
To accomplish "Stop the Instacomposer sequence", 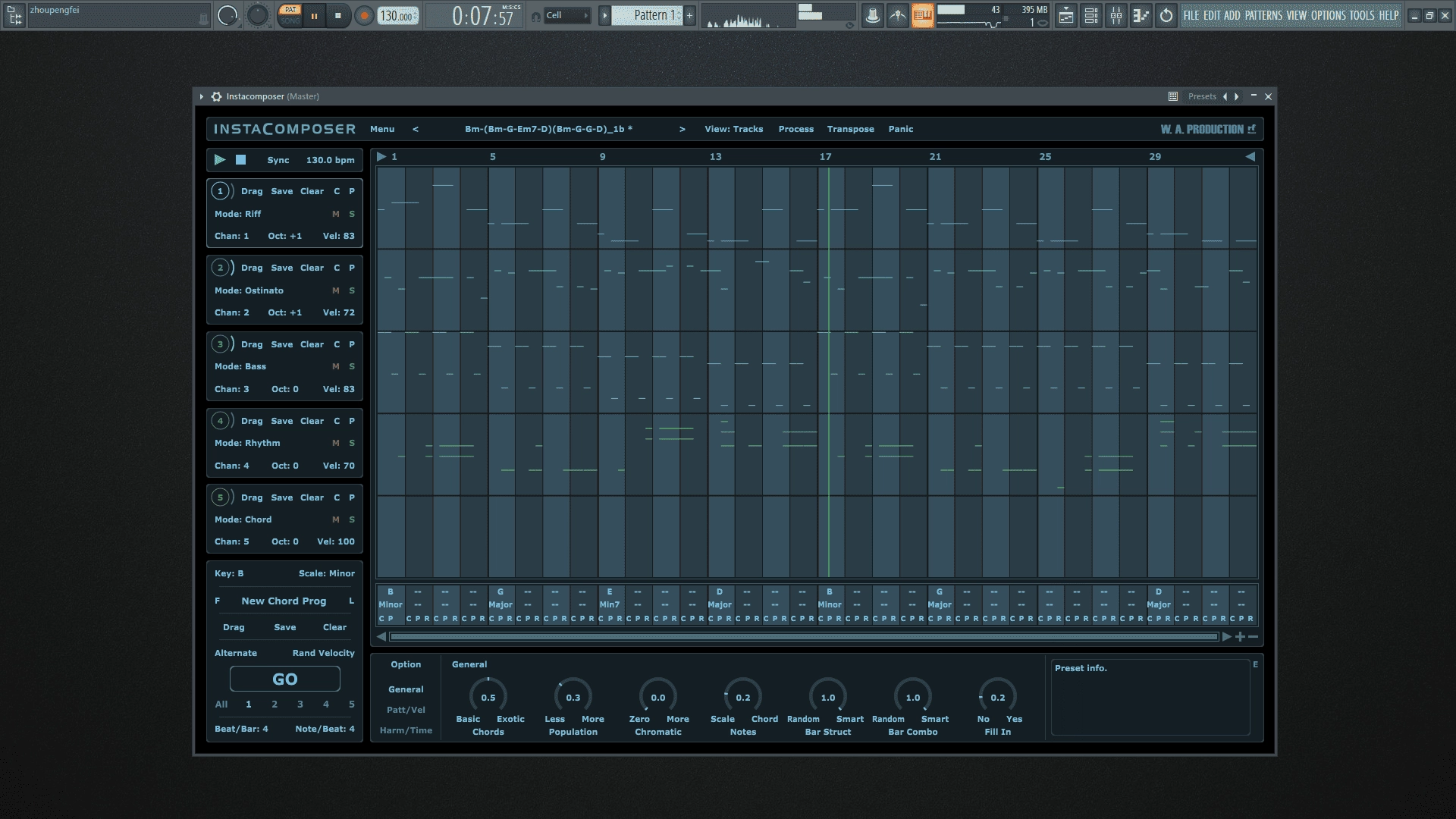I will point(241,160).
